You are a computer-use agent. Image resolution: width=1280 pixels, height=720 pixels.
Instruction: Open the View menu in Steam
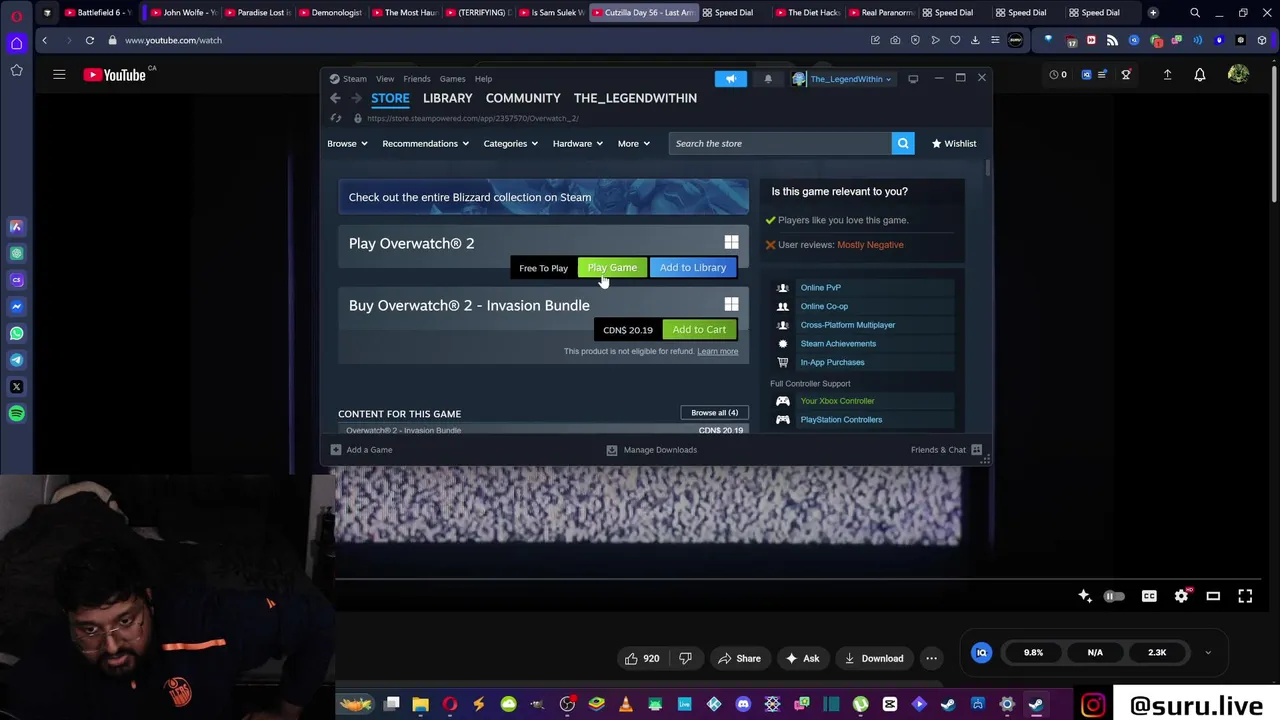coord(385,79)
